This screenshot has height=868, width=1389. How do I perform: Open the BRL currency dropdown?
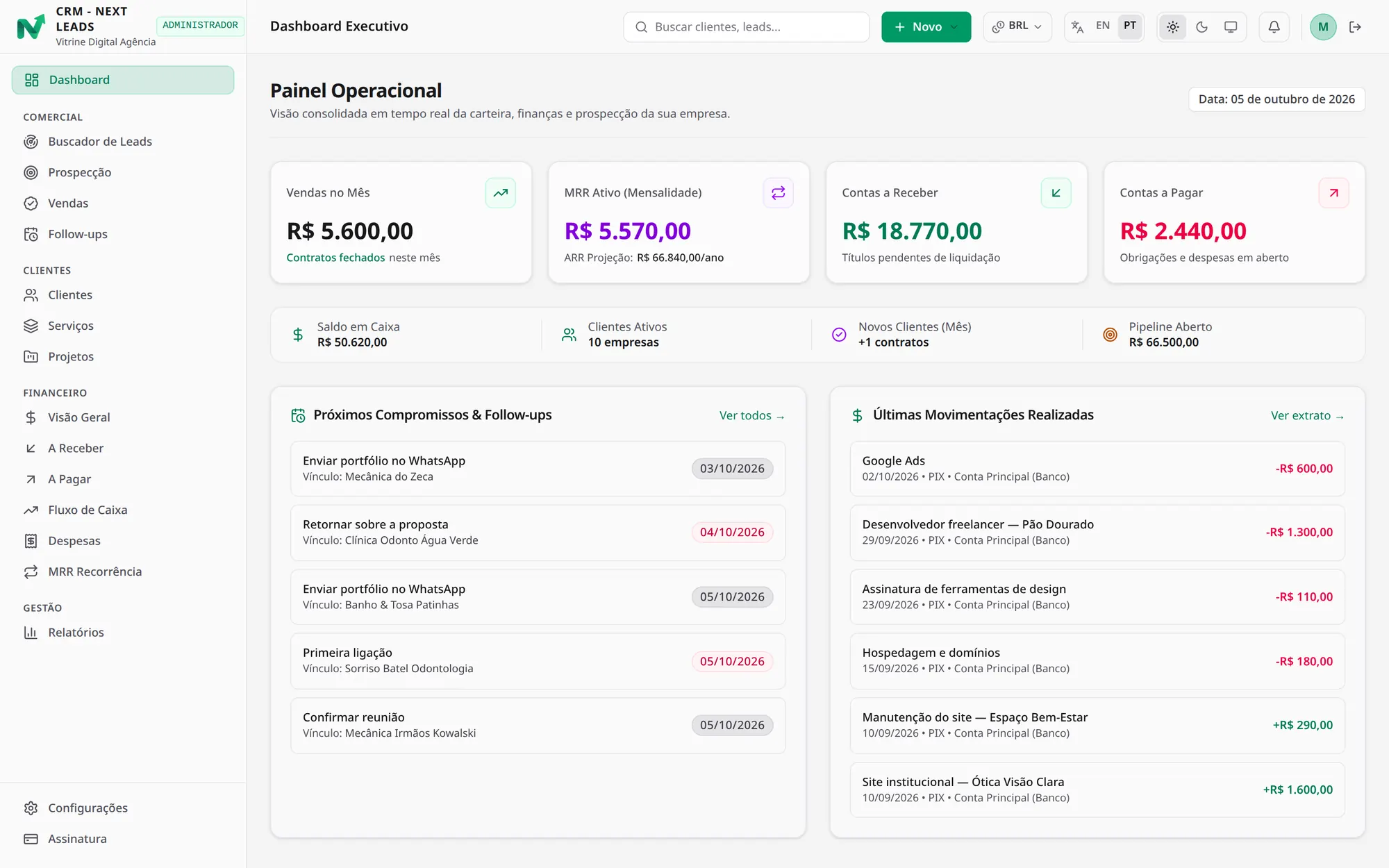tap(1017, 27)
